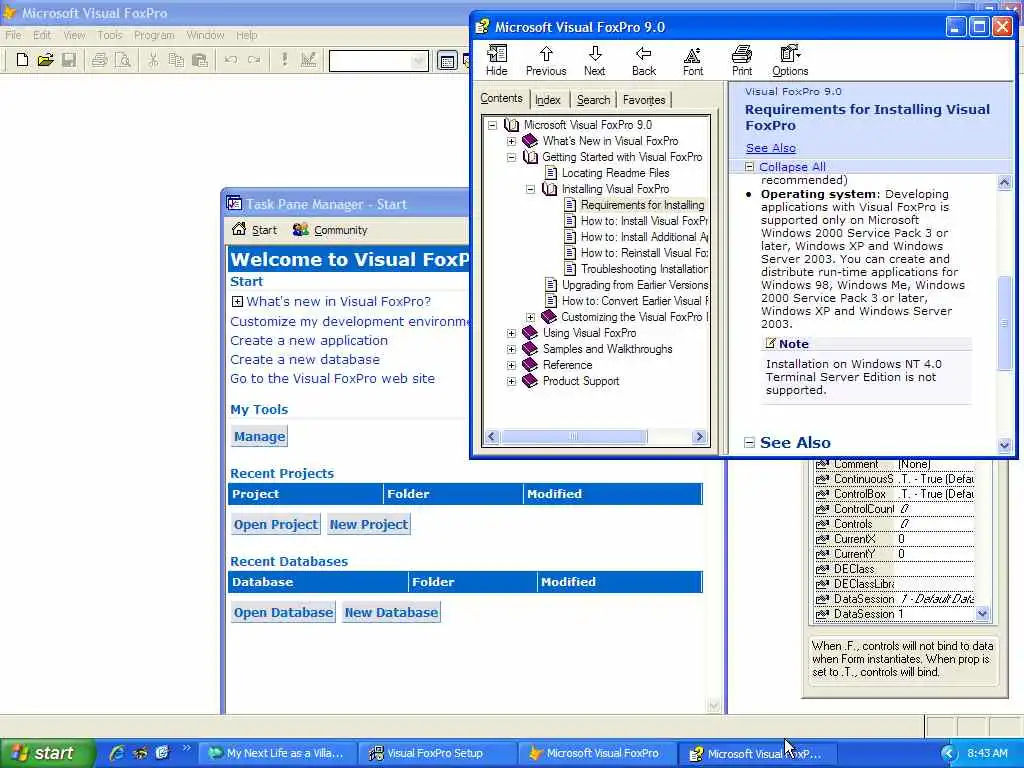This screenshot has width=1024, height=768.
Task: Switch to the Index tab
Action: pyautogui.click(x=547, y=100)
